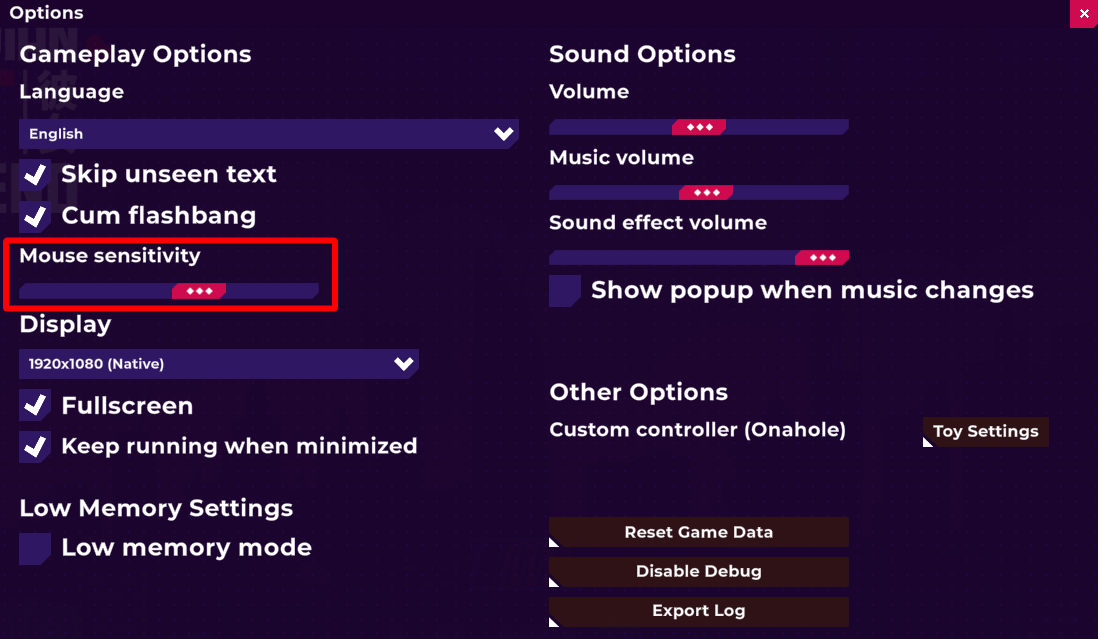Open the English language dropdown
The height and width of the screenshot is (639, 1098).
point(268,134)
